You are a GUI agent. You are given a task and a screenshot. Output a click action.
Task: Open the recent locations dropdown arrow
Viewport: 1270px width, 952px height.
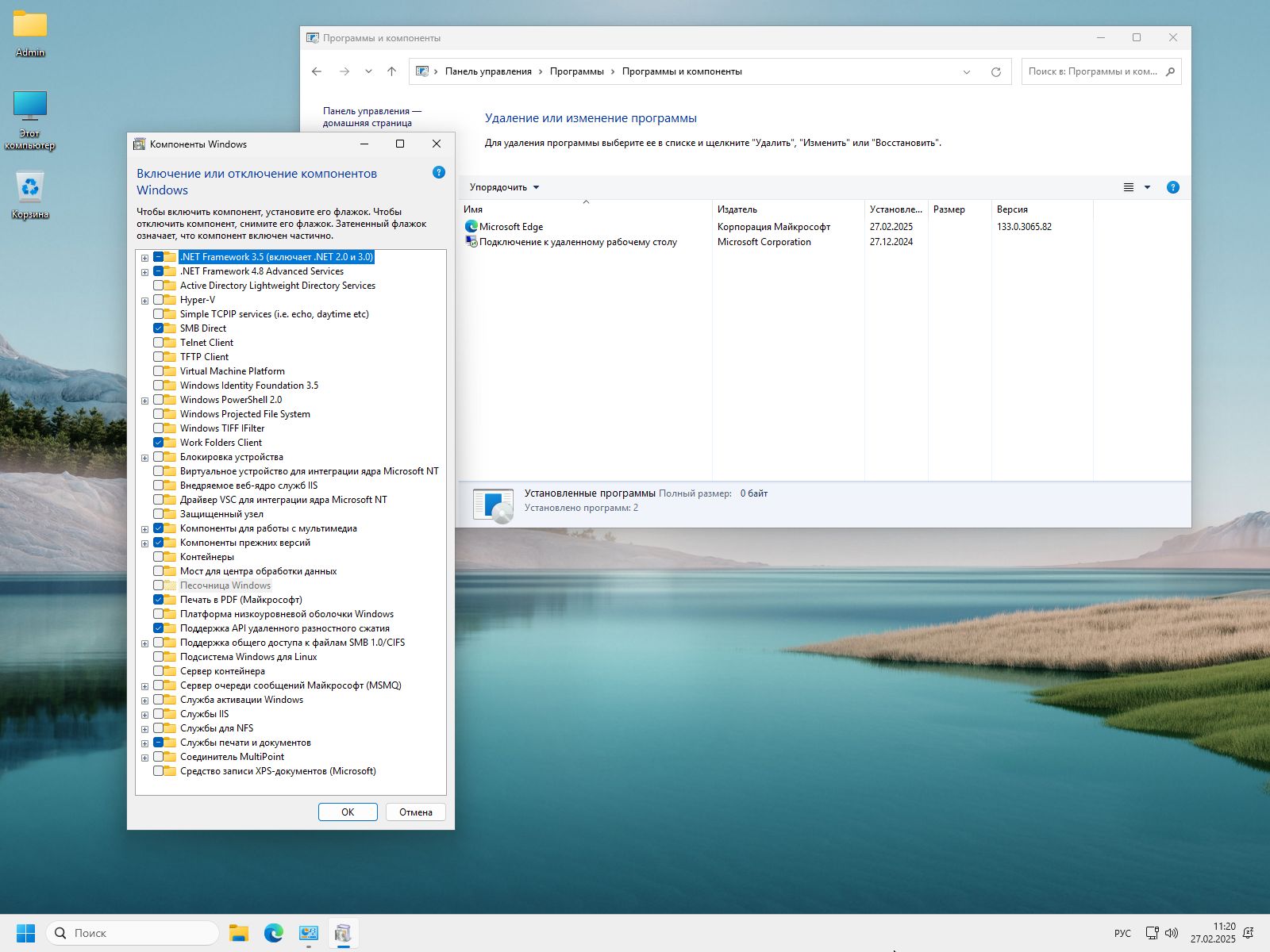(368, 71)
